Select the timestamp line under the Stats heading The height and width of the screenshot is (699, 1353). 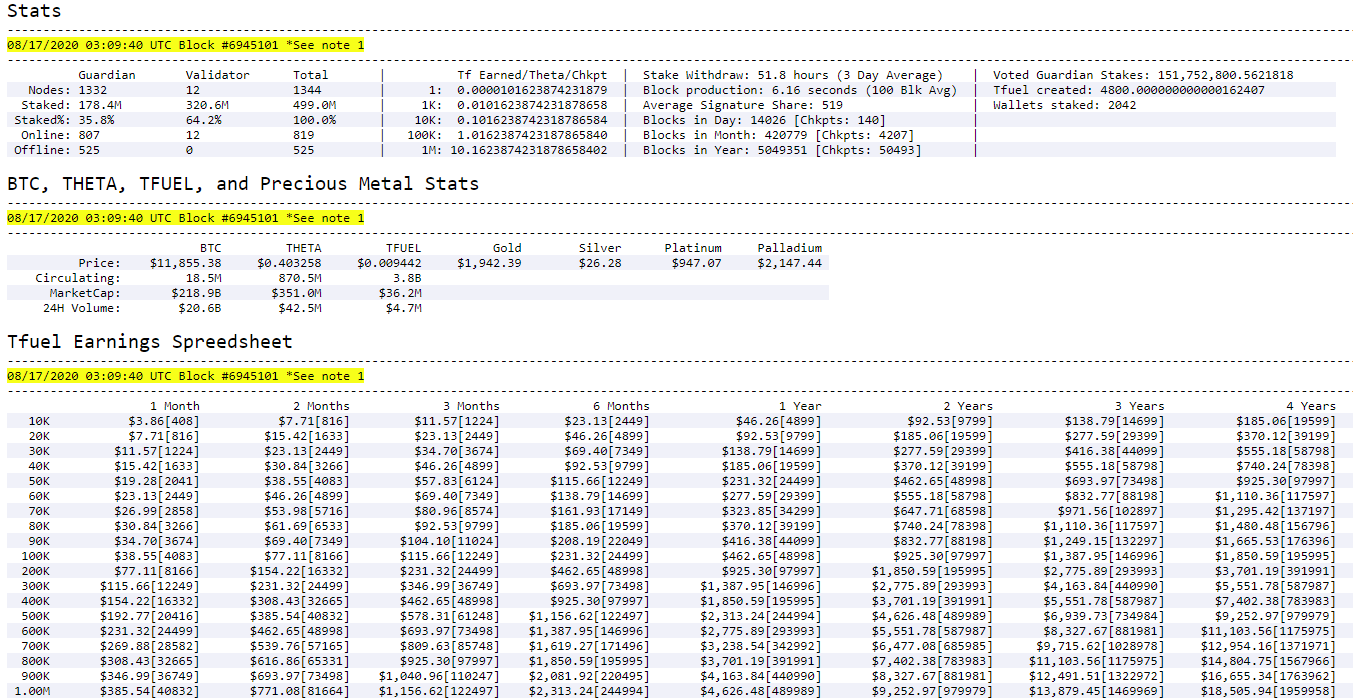[x=186, y=45]
